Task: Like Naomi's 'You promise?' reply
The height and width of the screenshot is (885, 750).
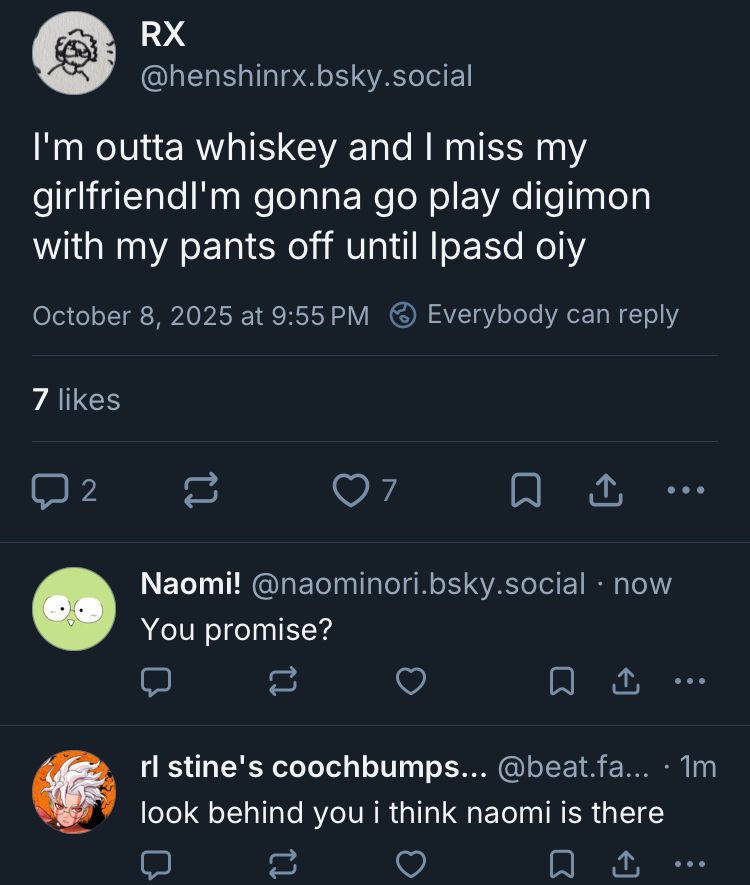Action: tap(410, 681)
